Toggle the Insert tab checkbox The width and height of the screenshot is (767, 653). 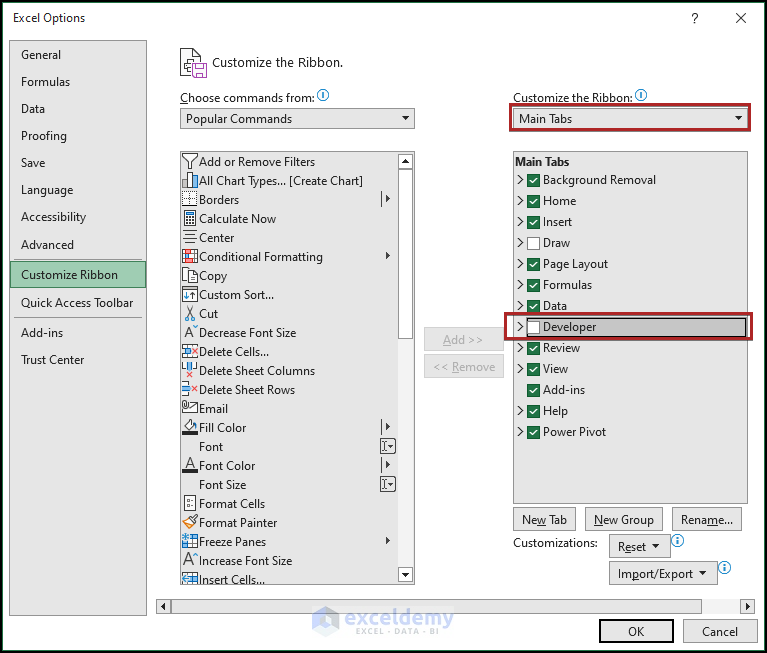[x=533, y=222]
